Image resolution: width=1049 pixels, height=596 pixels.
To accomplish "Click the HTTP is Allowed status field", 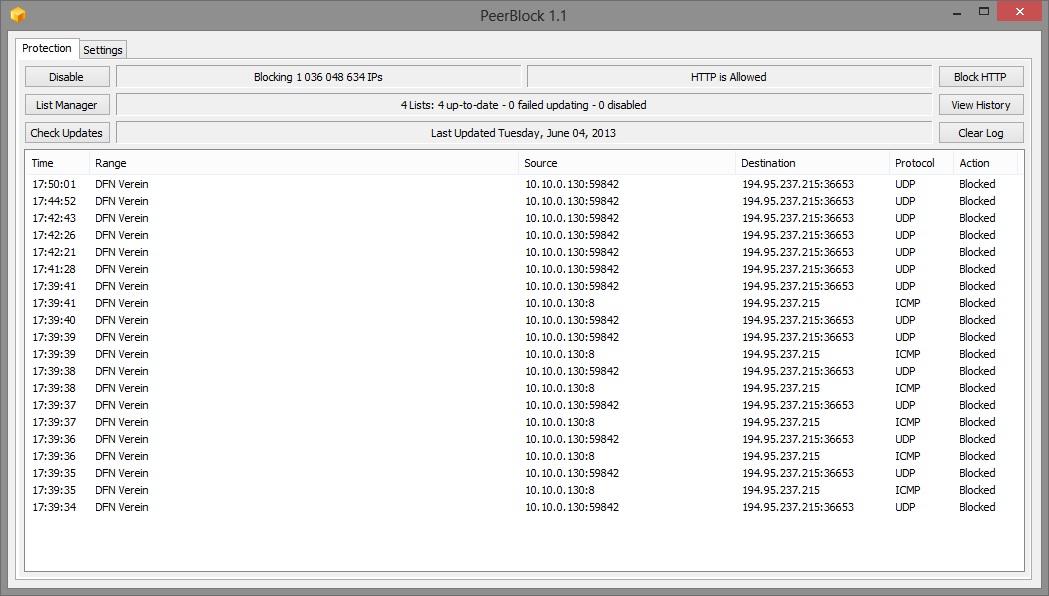I will [729, 77].
